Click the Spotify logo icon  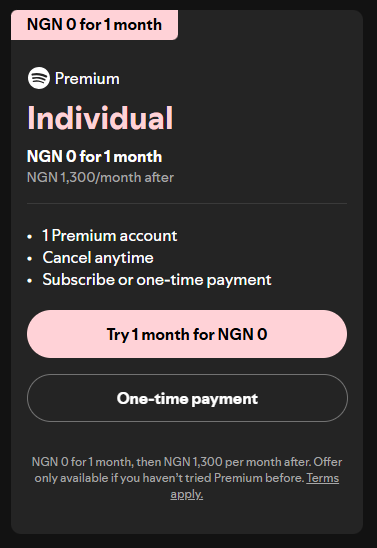point(39,78)
